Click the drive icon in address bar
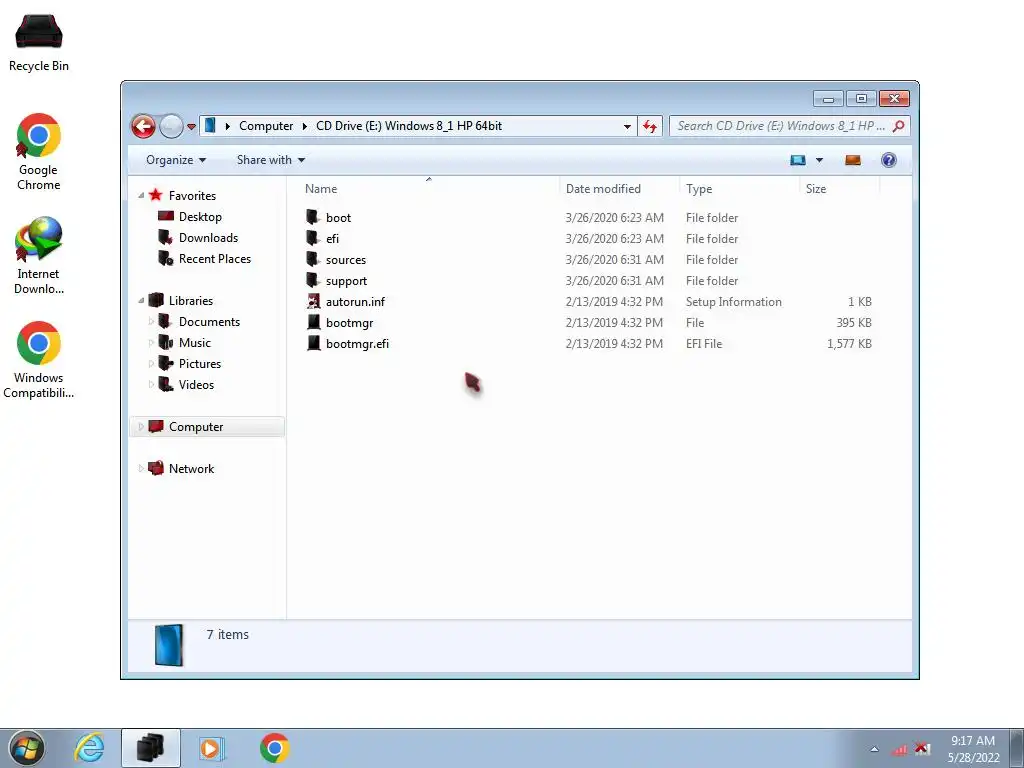This screenshot has width=1024, height=768. 210,125
